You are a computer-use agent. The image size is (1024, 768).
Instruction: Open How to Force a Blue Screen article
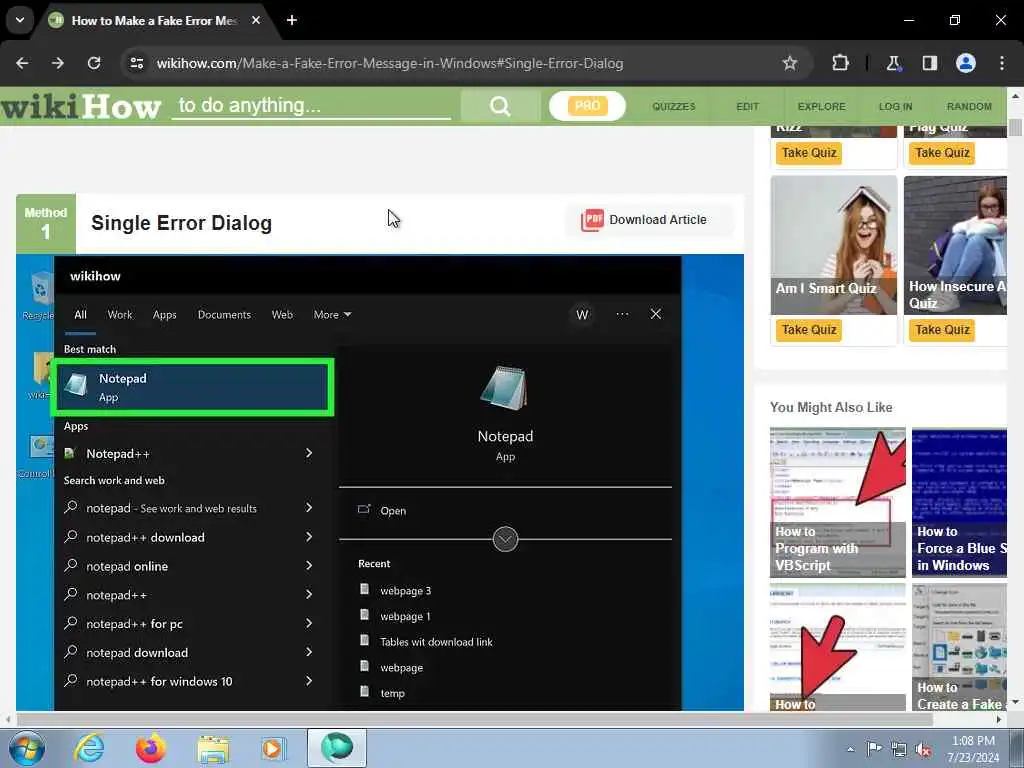[x=959, y=502]
